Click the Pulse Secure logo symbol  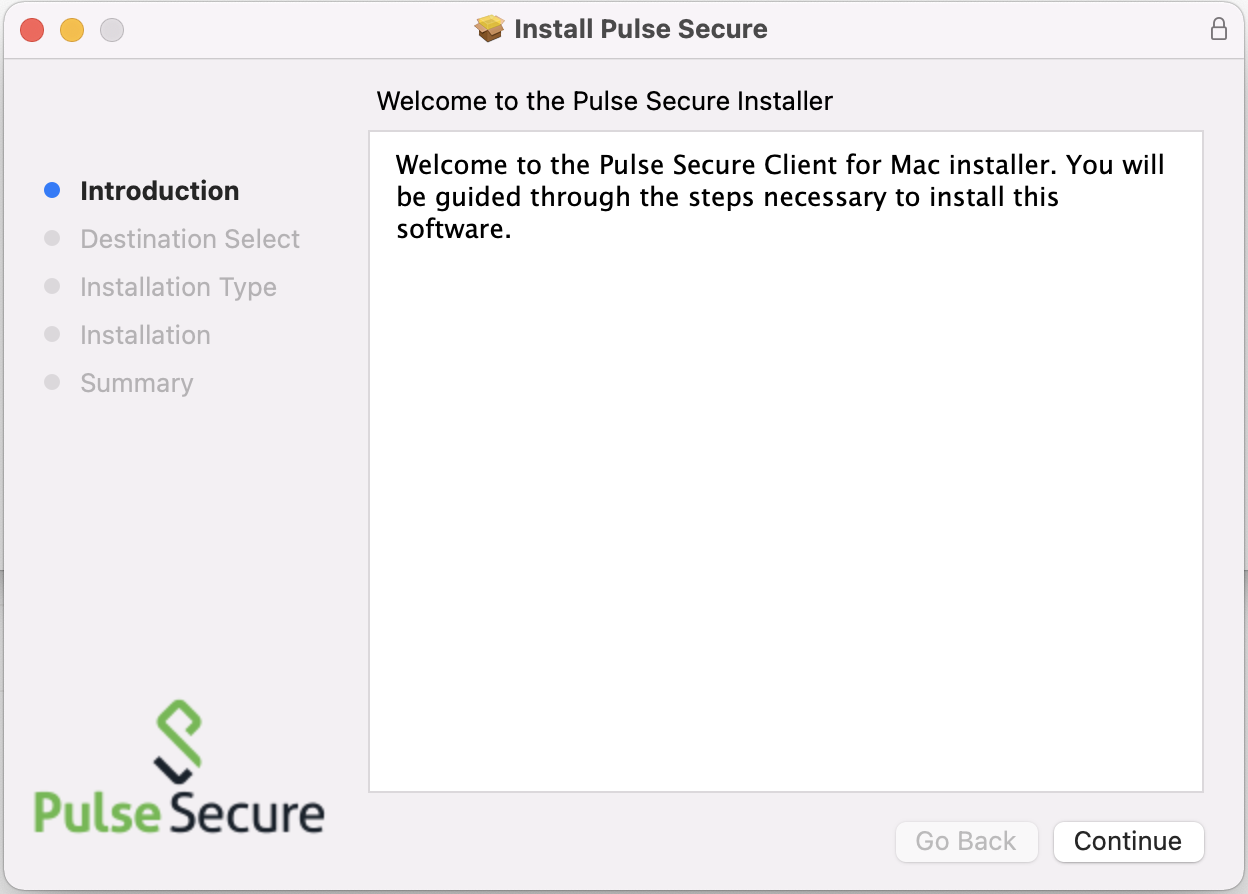point(178,743)
